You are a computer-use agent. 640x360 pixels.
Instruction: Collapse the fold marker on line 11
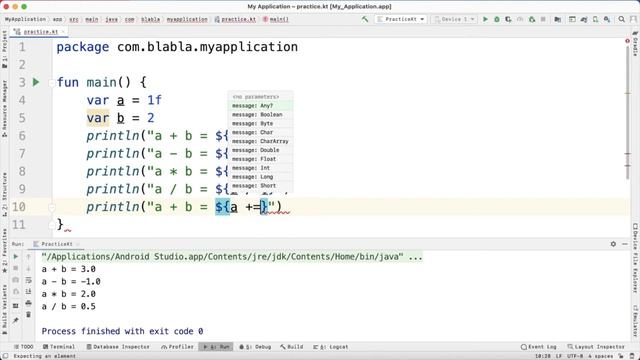(51, 225)
